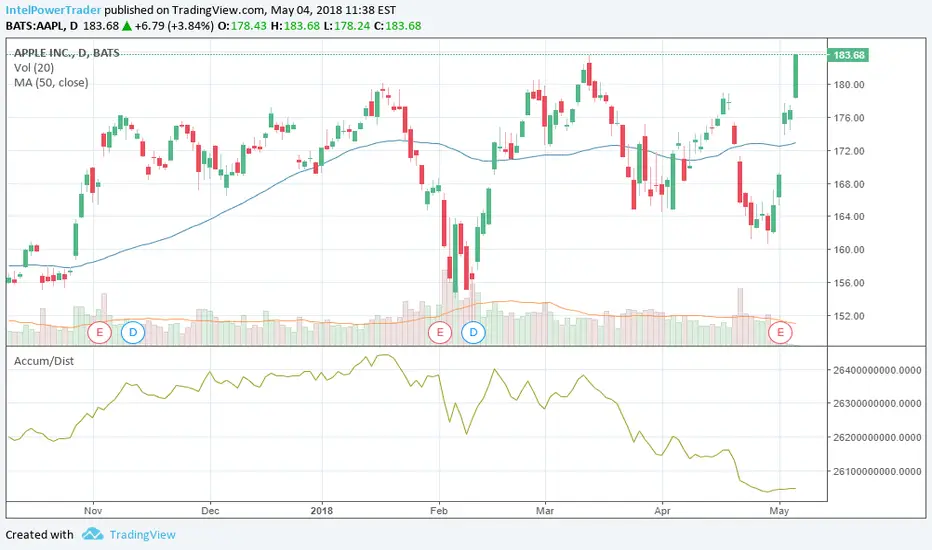Select the Vol (20) indicator label
Viewport: 932px width, 550px height.
34,68
